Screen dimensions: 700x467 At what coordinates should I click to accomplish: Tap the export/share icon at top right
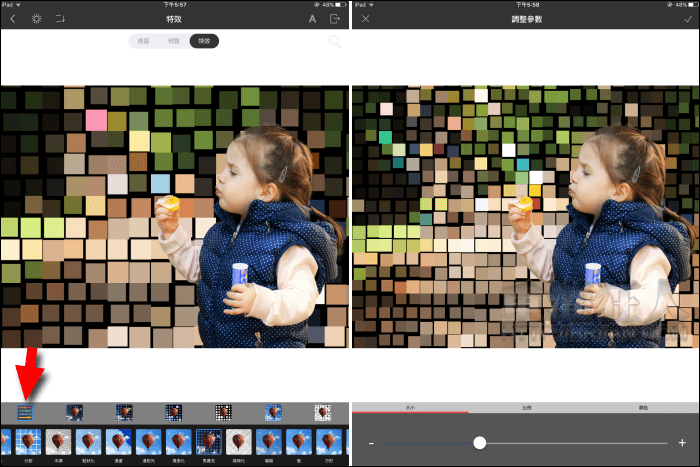coord(336,19)
